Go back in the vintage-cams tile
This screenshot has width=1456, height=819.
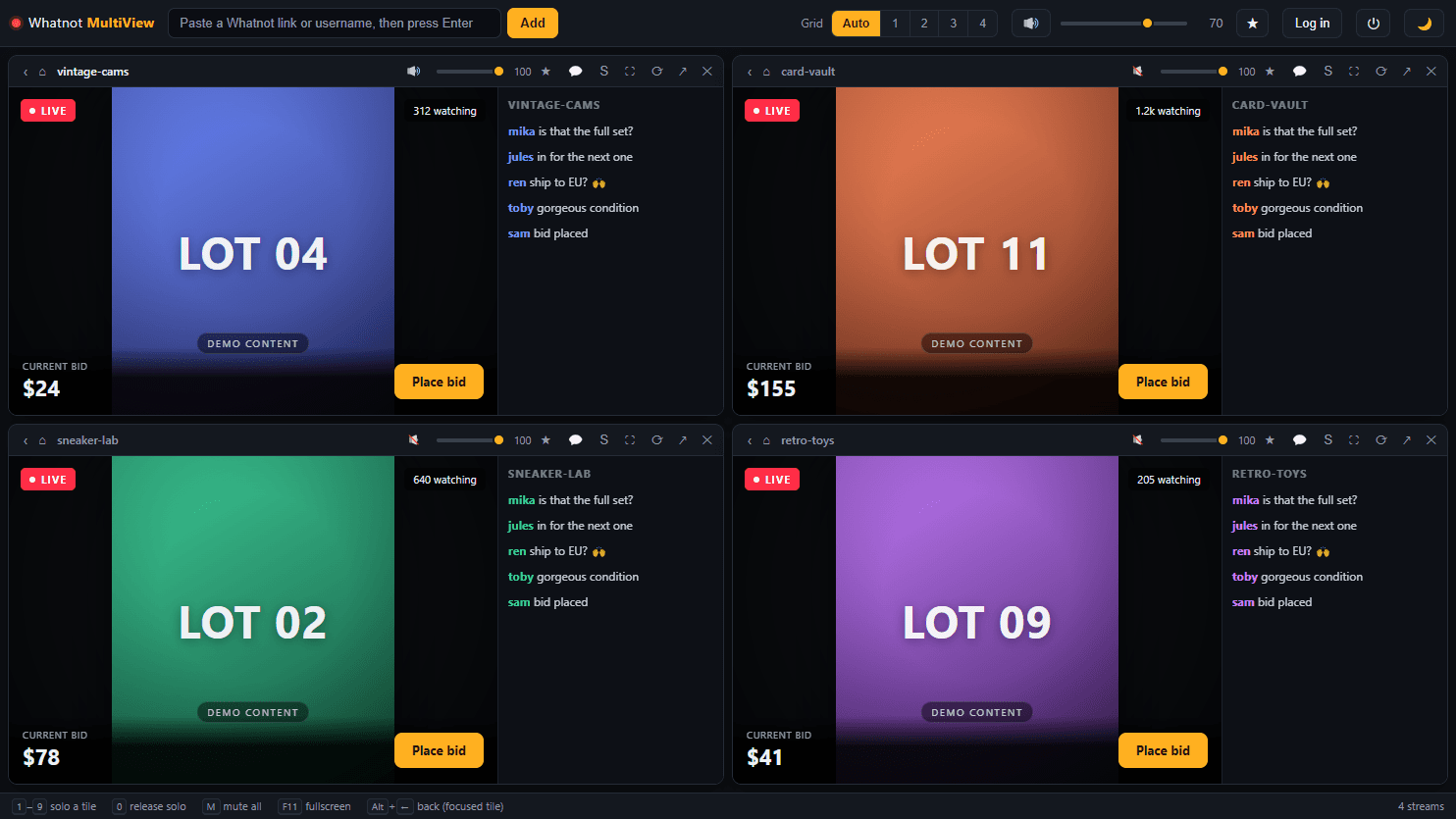pyautogui.click(x=26, y=72)
